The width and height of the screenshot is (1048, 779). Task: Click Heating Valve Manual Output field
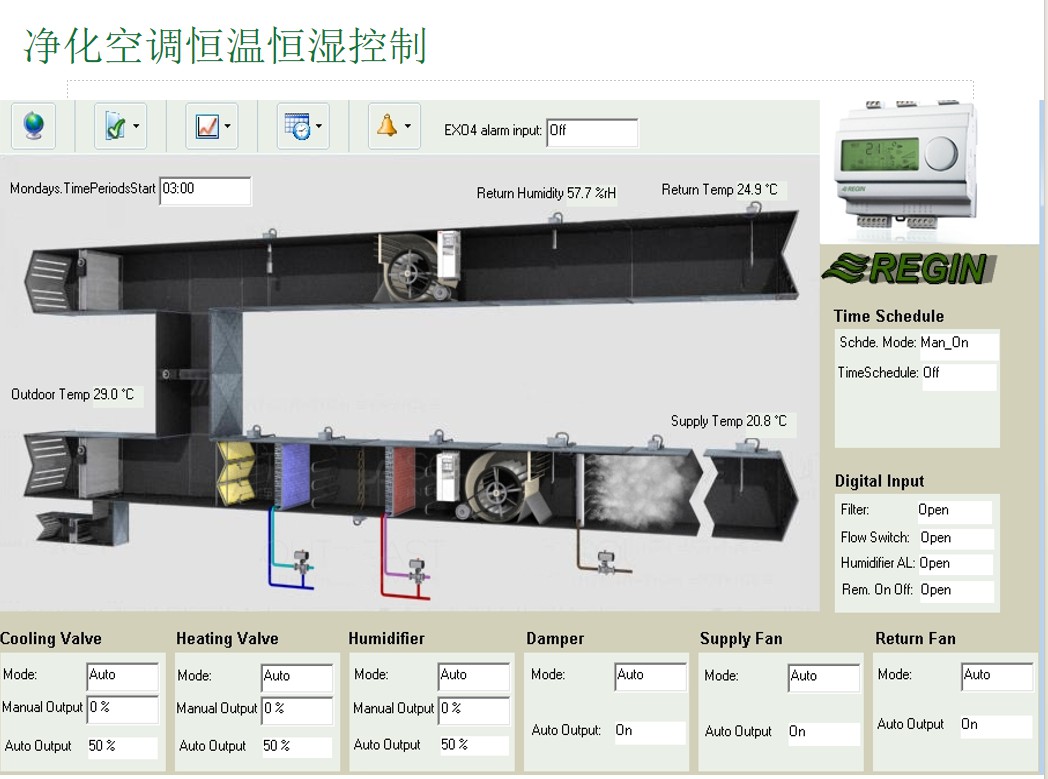297,709
